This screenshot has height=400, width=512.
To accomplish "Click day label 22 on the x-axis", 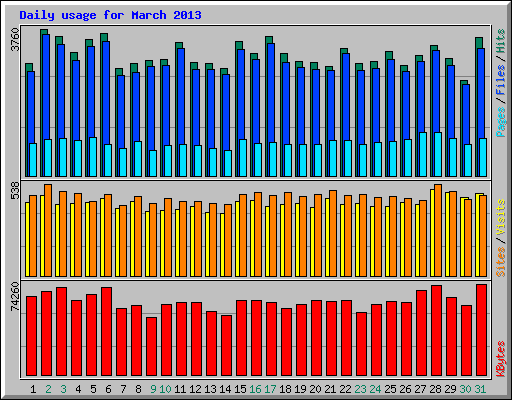I will click(345, 389).
